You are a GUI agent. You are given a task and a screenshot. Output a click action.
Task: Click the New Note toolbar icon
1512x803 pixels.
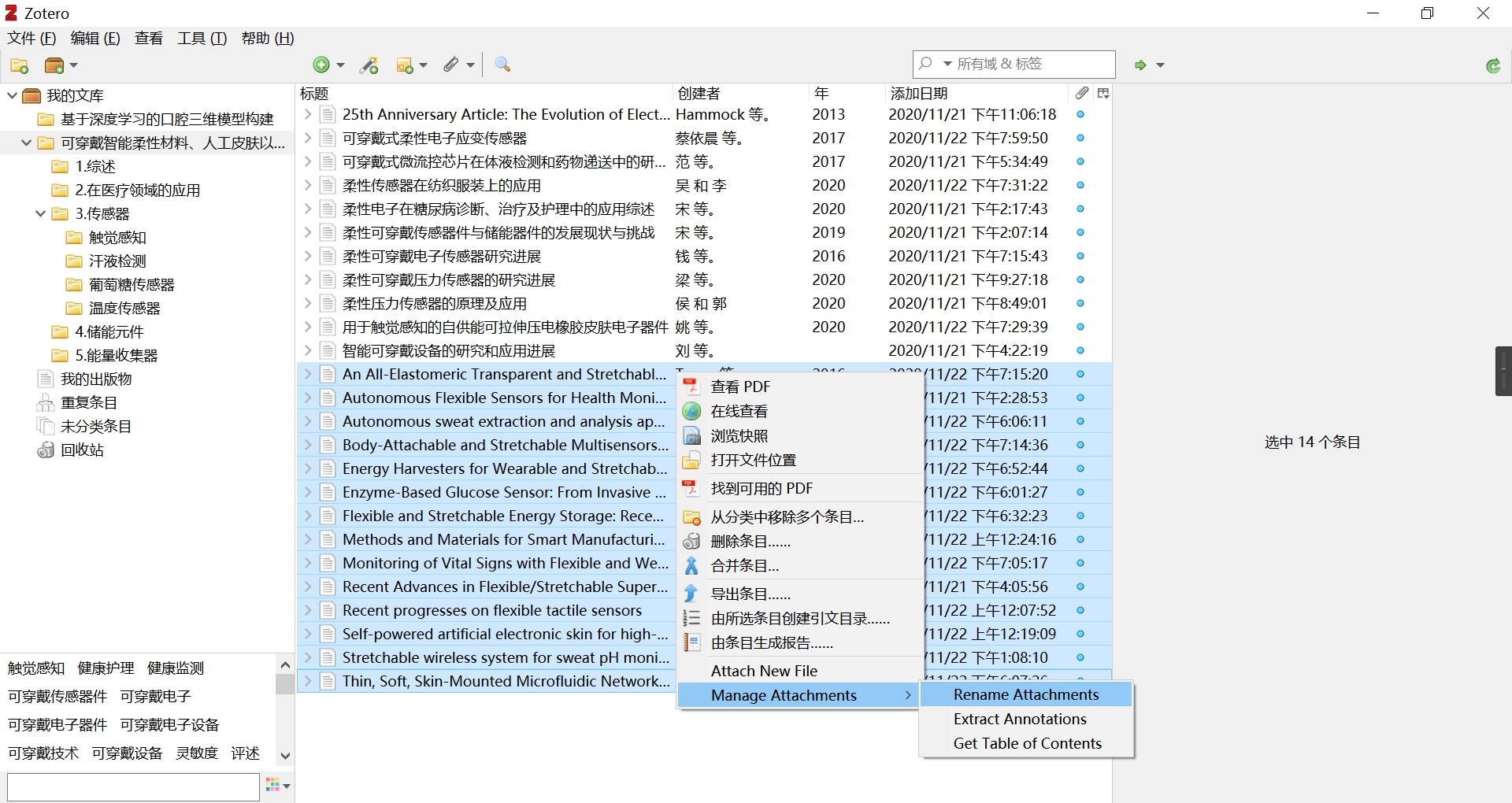point(405,65)
